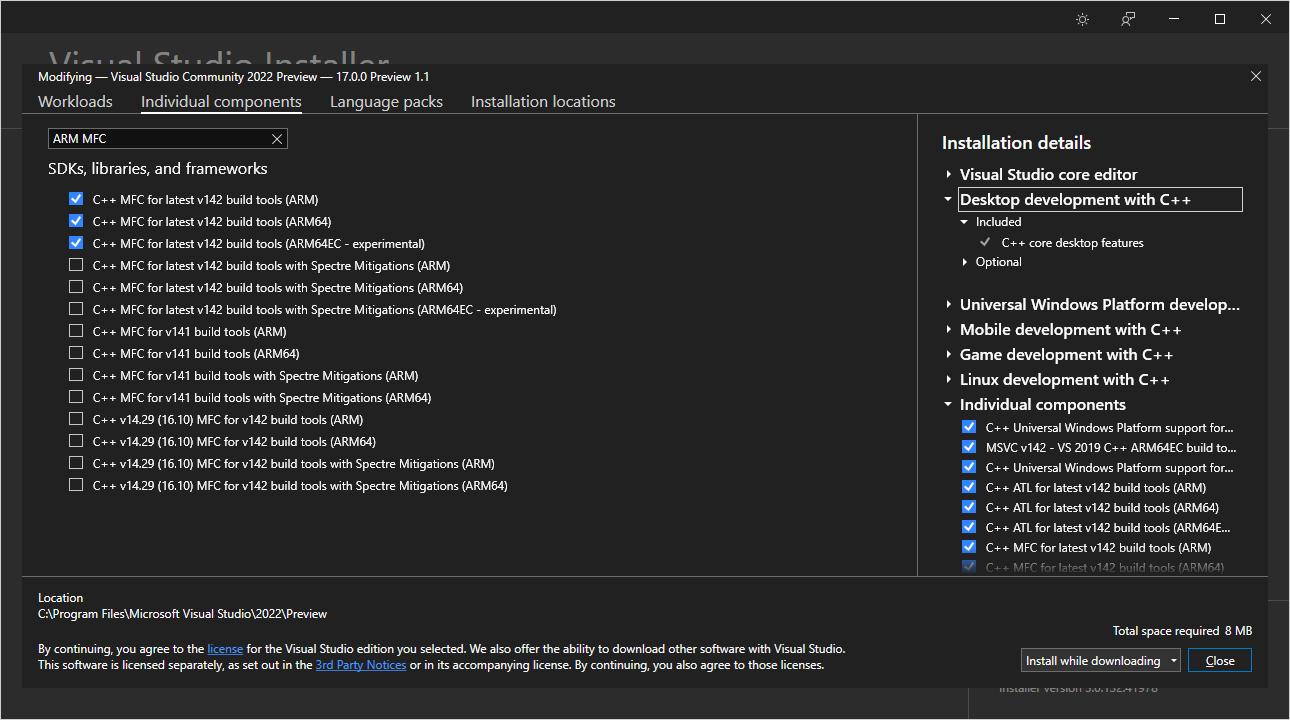The height and width of the screenshot is (720, 1290).
Task: Check MFC latest v142 with Spectre Mitigations (ARM64)
Action: tap(76, 288)
